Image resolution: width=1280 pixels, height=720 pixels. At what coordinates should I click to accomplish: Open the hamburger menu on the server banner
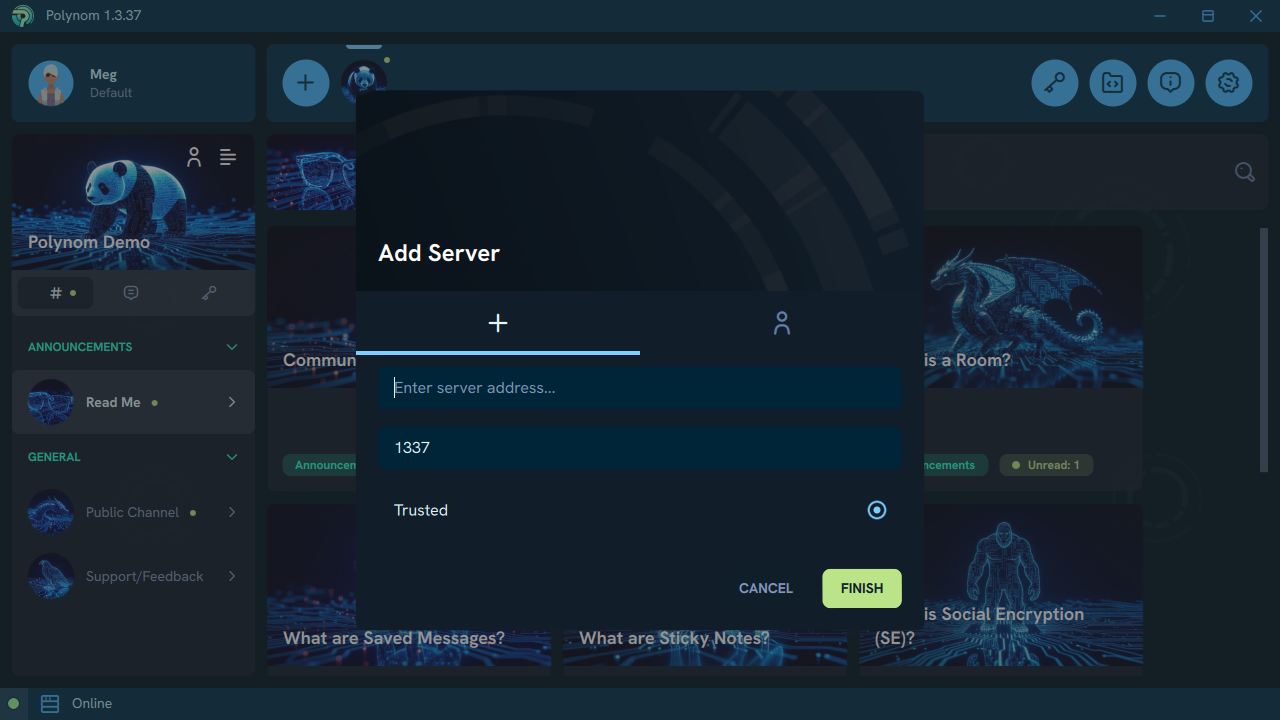tap(228, 157)
